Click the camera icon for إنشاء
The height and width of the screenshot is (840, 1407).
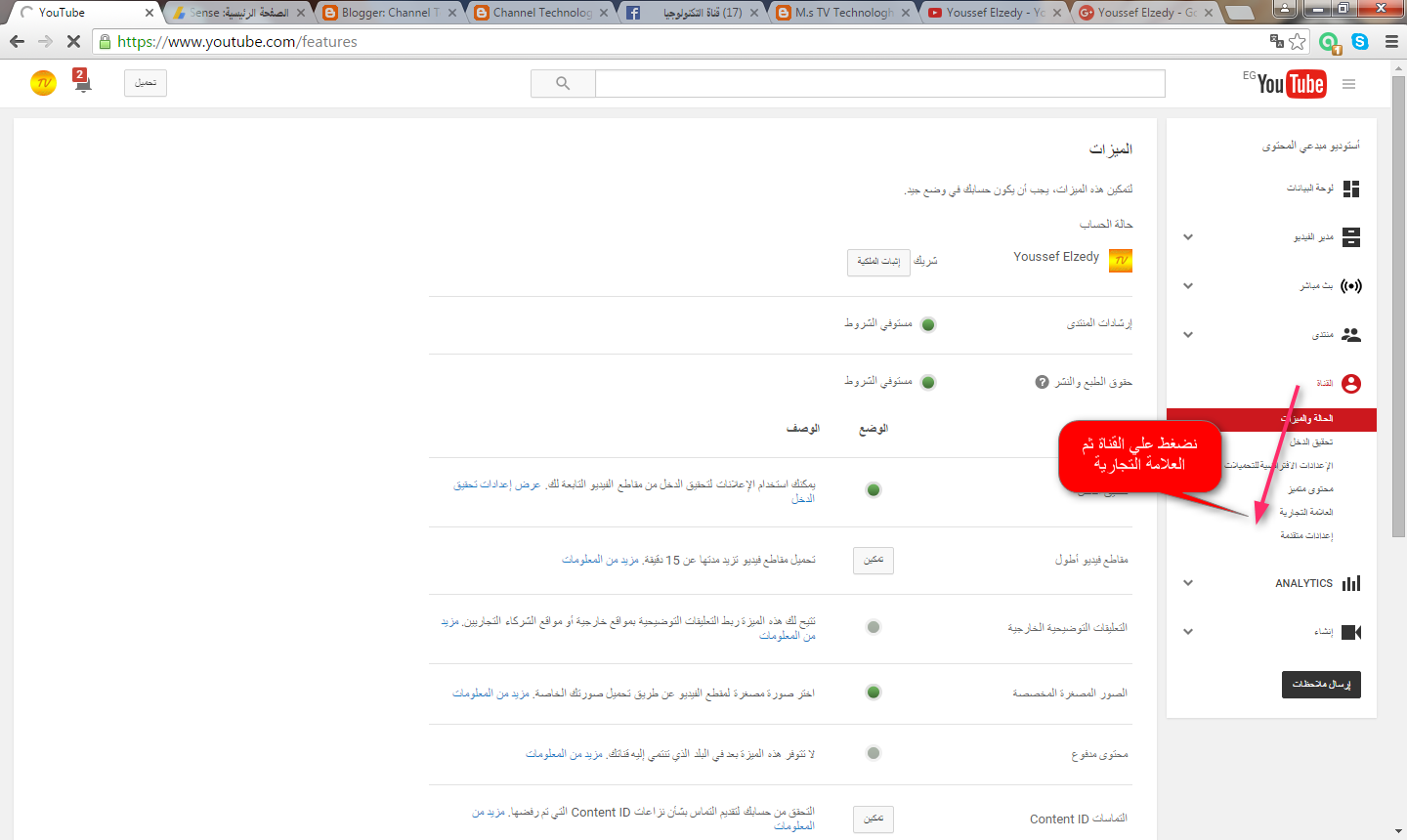pos(1351,632)
